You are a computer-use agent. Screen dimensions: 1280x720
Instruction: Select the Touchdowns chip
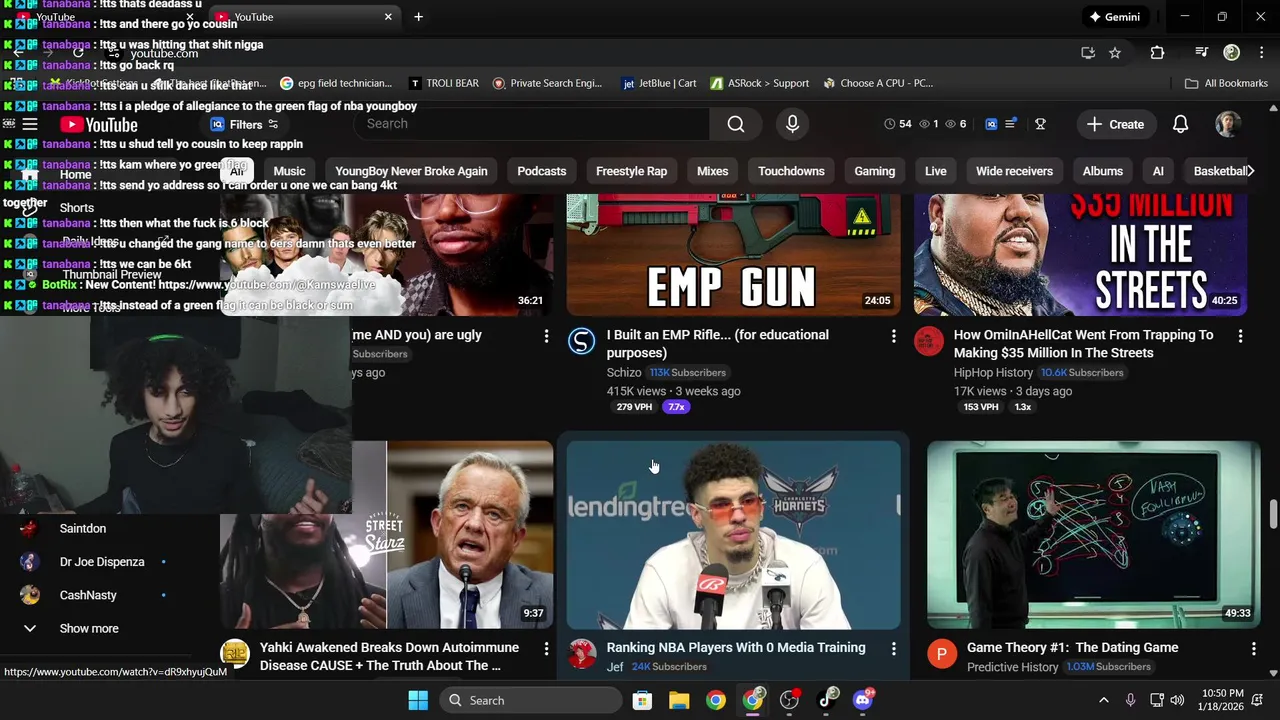click(x=791, y=171)
